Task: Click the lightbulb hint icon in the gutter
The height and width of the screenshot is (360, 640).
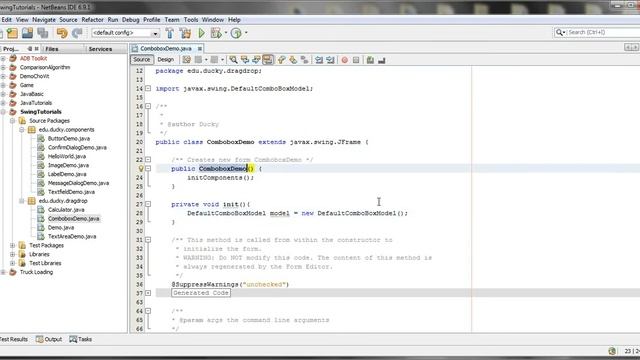Action: (x=141, y=169)
